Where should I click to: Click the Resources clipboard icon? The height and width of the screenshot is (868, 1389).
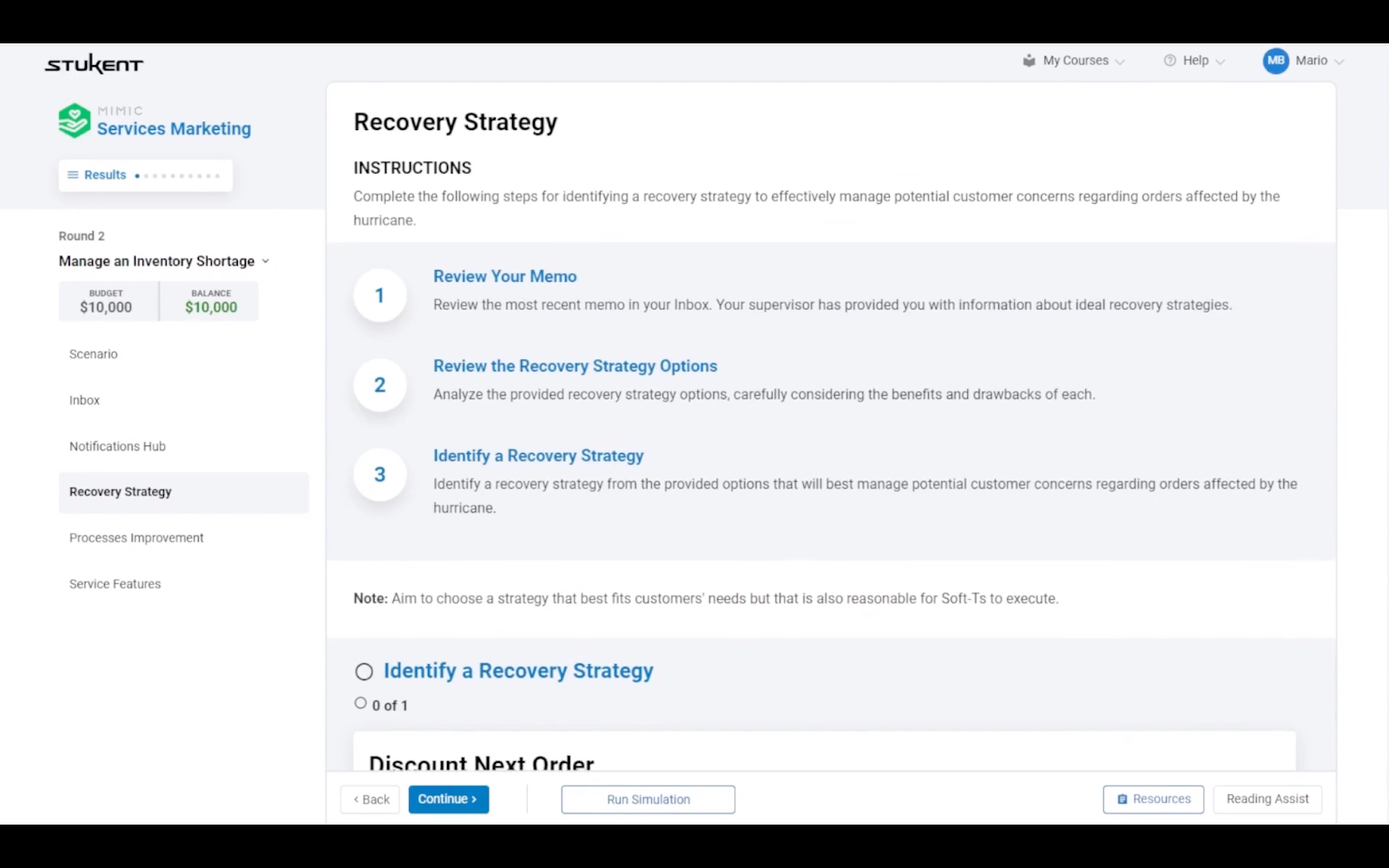[x=1122, y=799]
